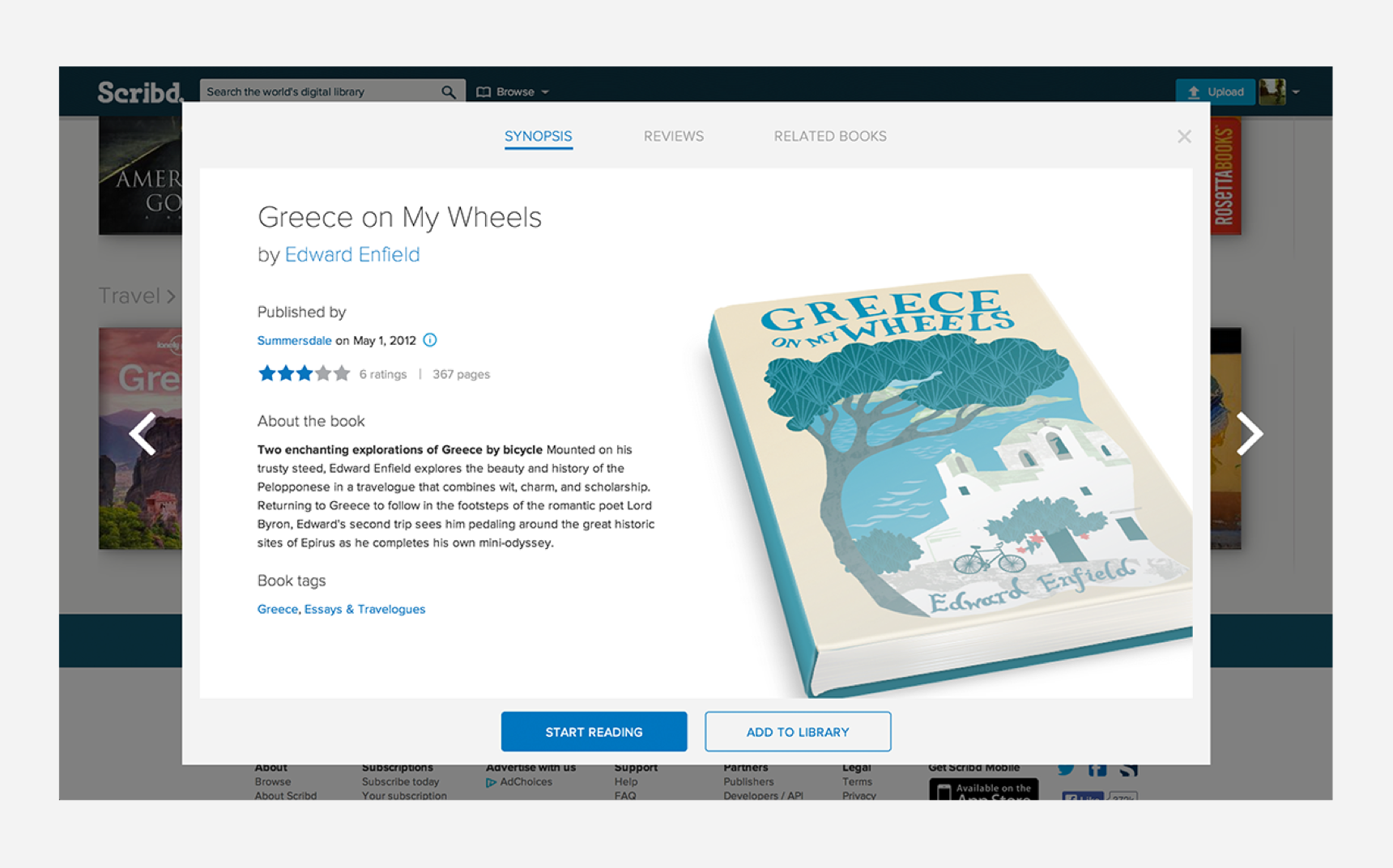Open the Browse dropdown menu
This screenshot has width=1393, height=868.
pos(513,91)
